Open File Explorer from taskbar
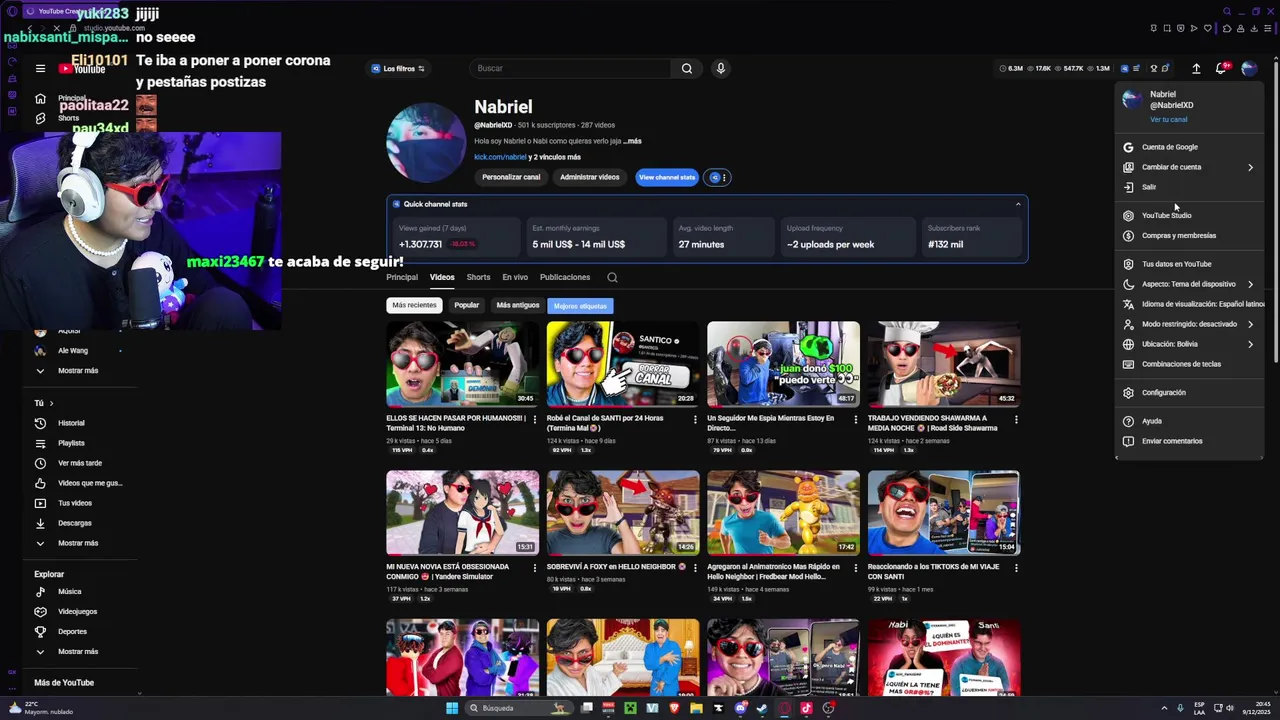Image resolution: width=1280 pixels, height=720 pixels. pyautogui.click(x=696, y=708)
